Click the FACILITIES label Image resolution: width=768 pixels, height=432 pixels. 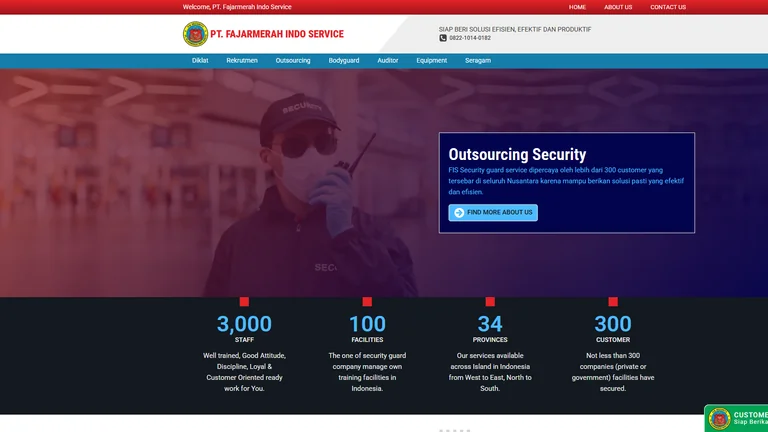367,340
